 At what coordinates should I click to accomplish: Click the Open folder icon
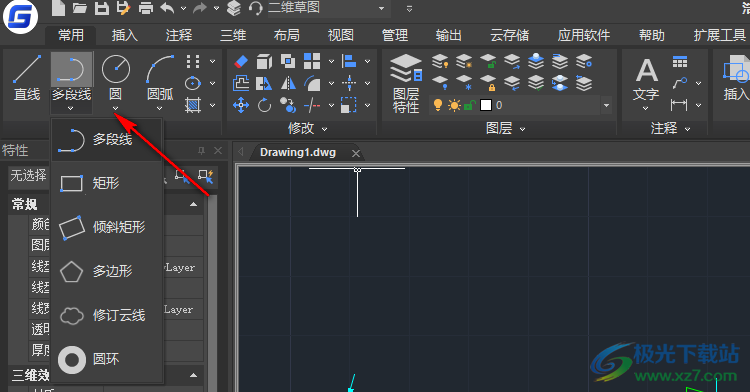tap(80, 8)
